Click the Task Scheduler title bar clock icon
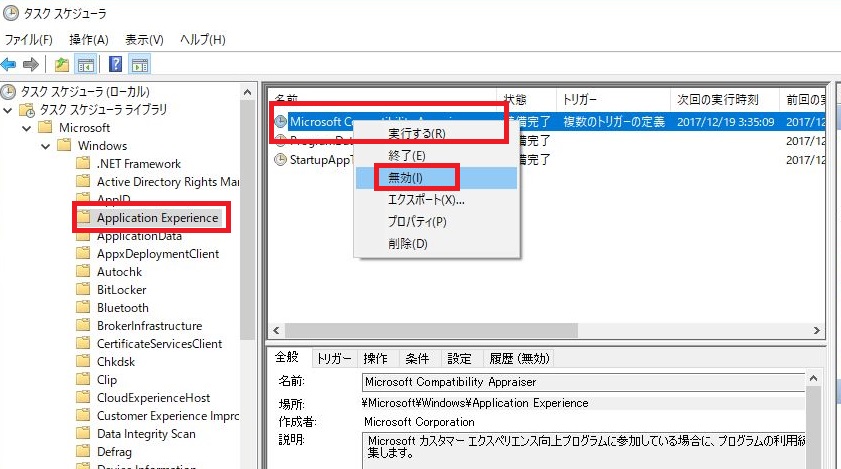This screenshot has height=469, width=841. tap(10, 13)
